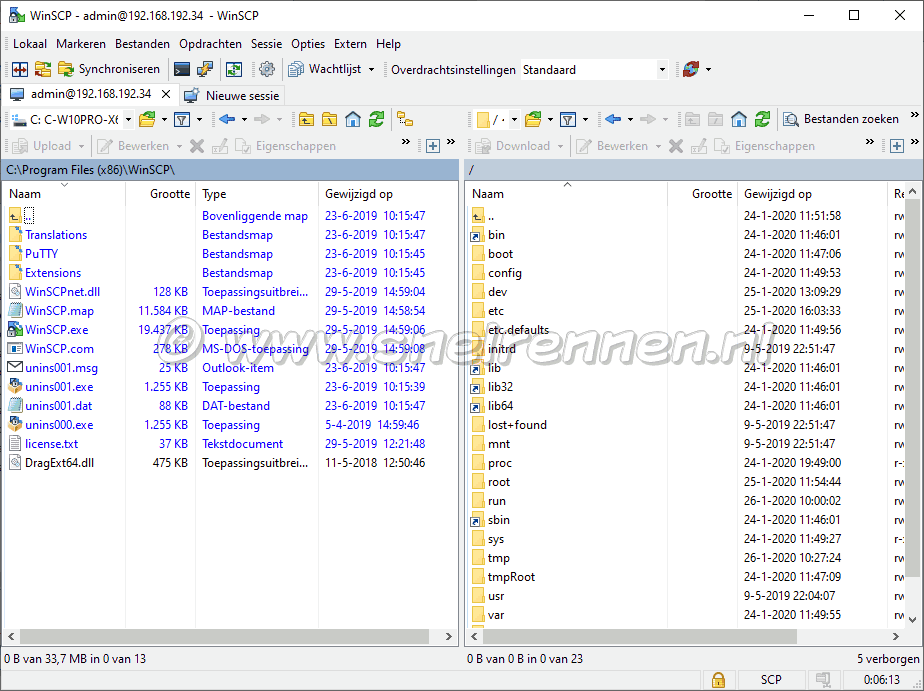
Task: Open the terminal console icon
Action: click(x=182, y=70)
